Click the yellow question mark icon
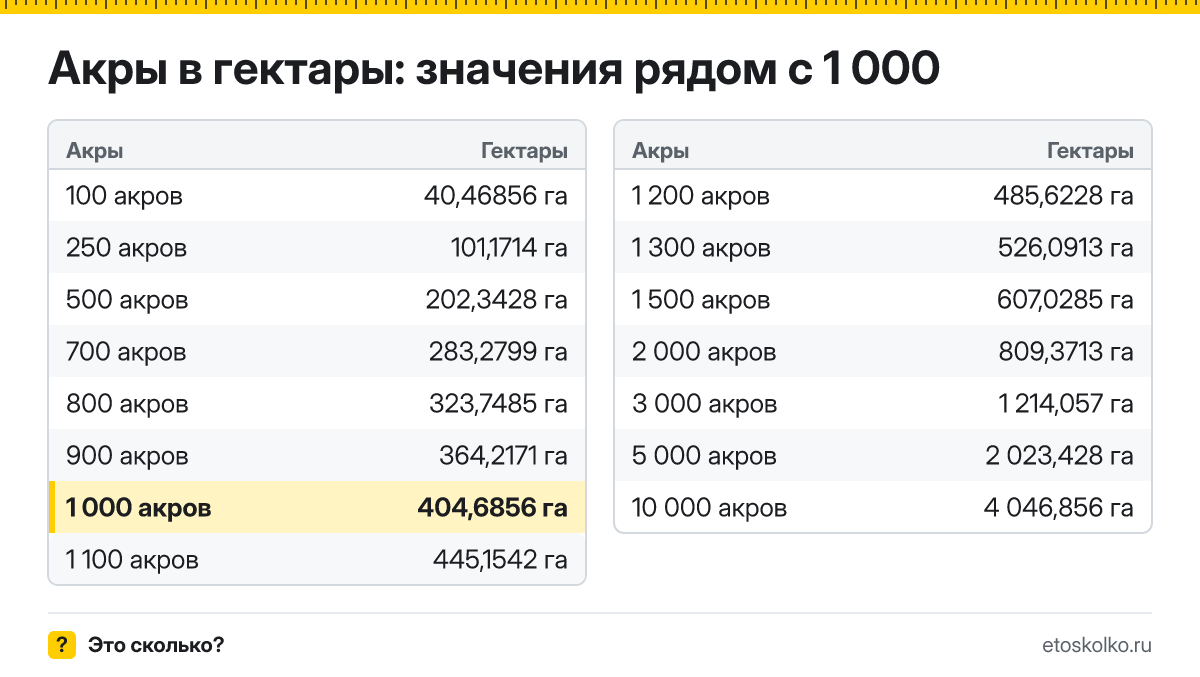This screenshot has width=1200, height=677. [62, 645]
